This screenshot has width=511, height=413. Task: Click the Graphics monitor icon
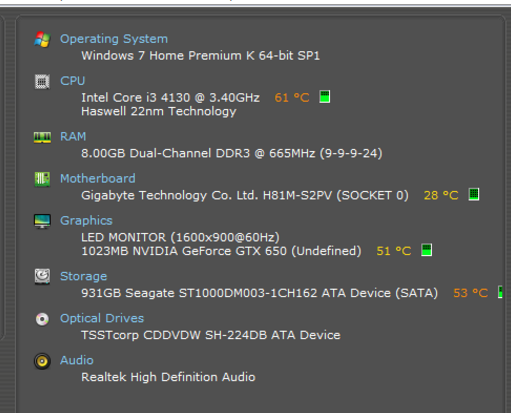pos(42,221)
